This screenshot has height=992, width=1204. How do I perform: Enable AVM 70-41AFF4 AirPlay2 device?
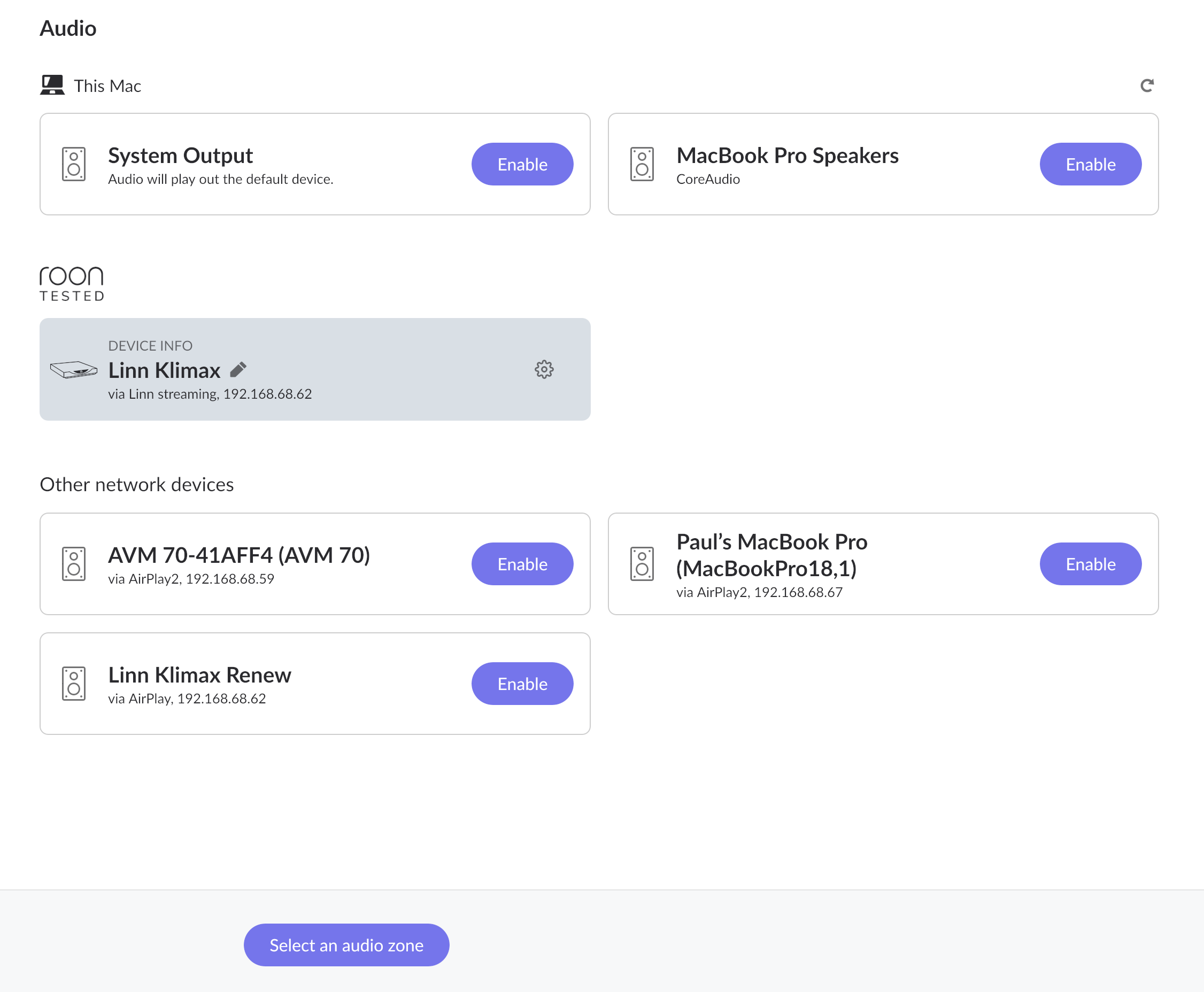[522, 564]
